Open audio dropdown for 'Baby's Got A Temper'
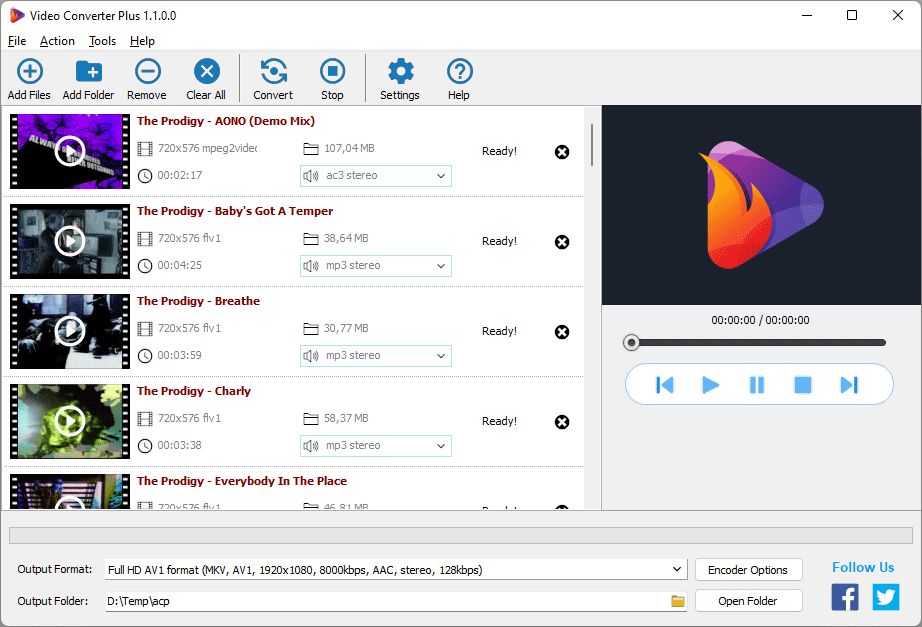The image size is (922, 627). pos(442,265)
